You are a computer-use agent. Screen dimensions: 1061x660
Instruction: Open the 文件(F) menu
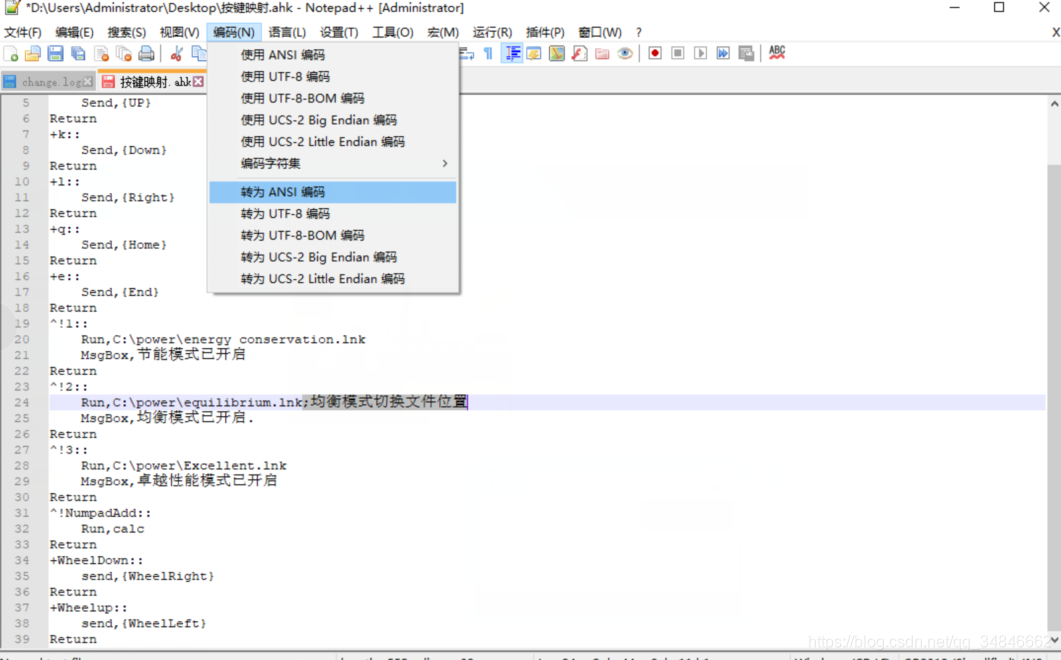22,32
